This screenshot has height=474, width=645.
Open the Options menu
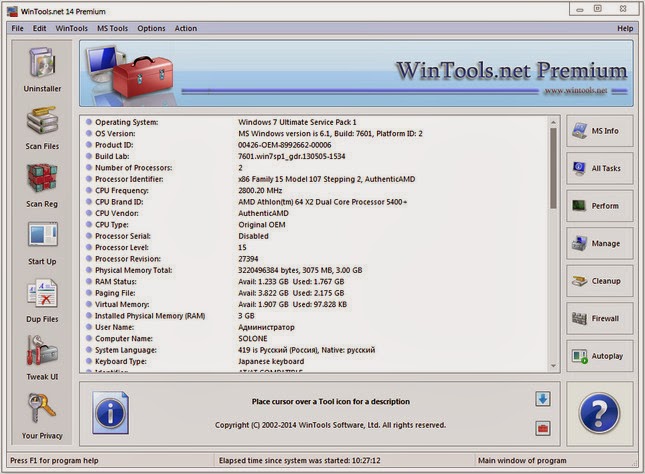pos(151,28)
